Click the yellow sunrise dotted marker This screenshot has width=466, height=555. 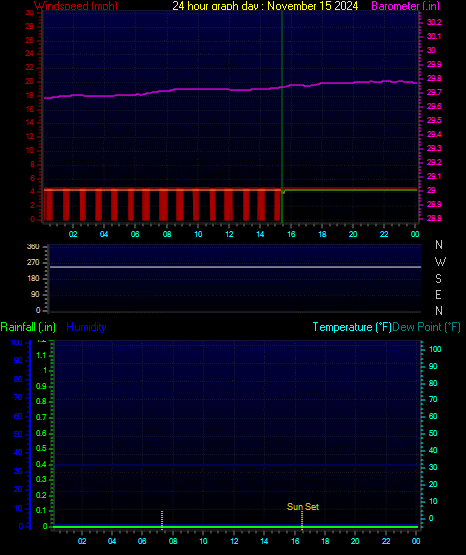tap(162, 520)
